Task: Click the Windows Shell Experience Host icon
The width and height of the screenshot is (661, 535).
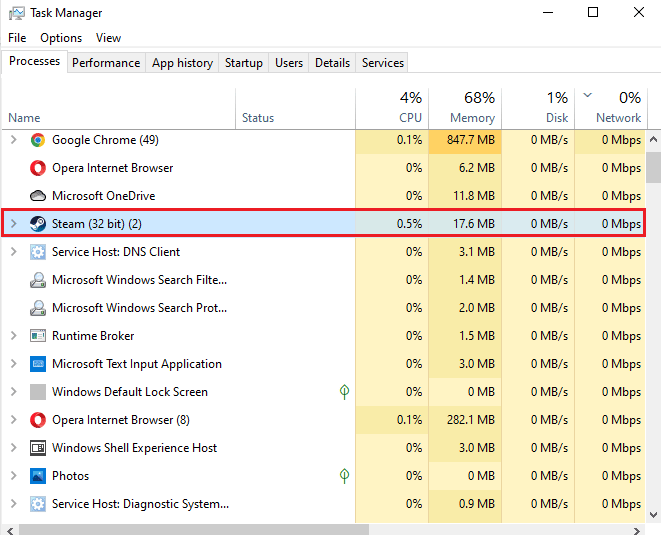Action: coord(38,448)
